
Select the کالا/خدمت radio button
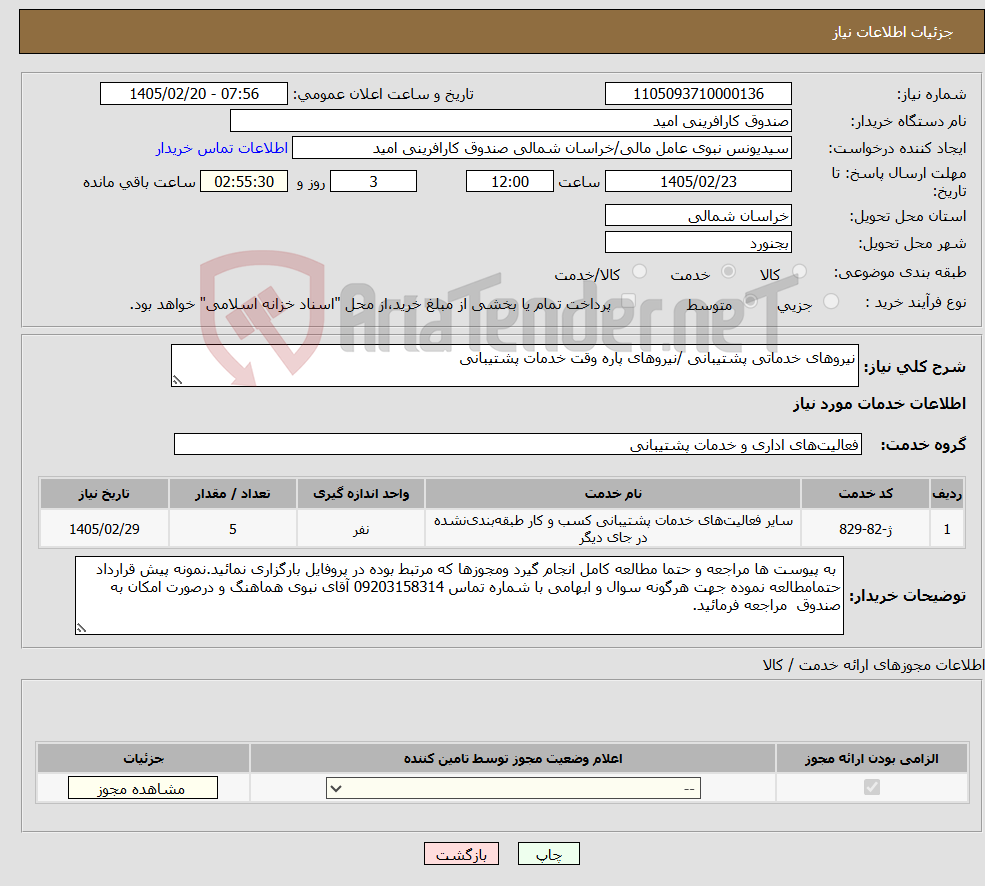pos(639,271)
